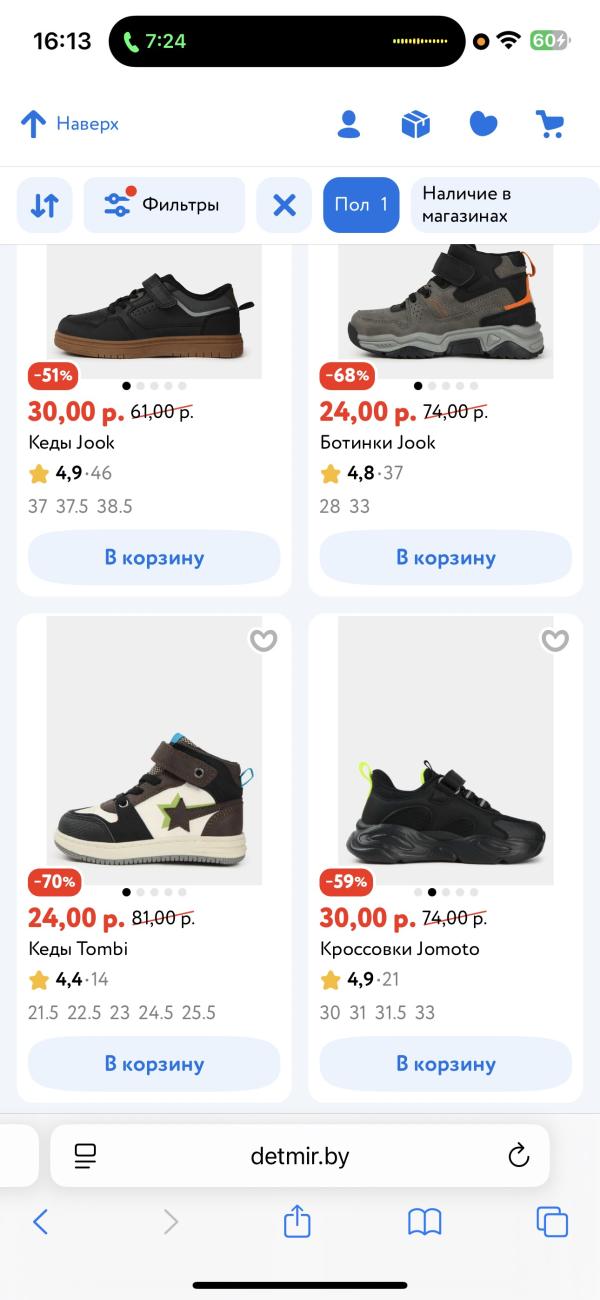Open the shopping cart icon

click(x=550, y=124)
